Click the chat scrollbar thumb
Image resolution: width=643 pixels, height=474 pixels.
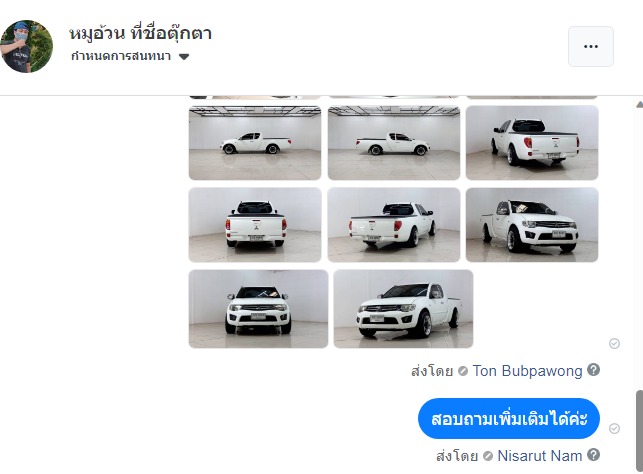point(639,431)
